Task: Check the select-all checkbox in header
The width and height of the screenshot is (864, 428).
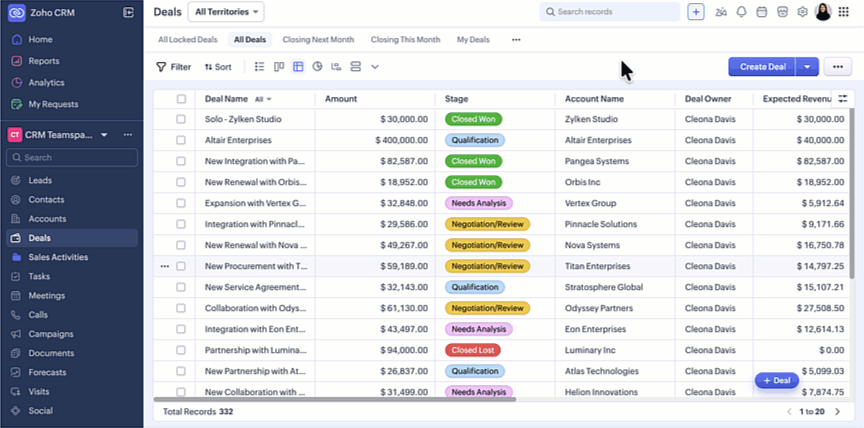Action: point(181,99)
